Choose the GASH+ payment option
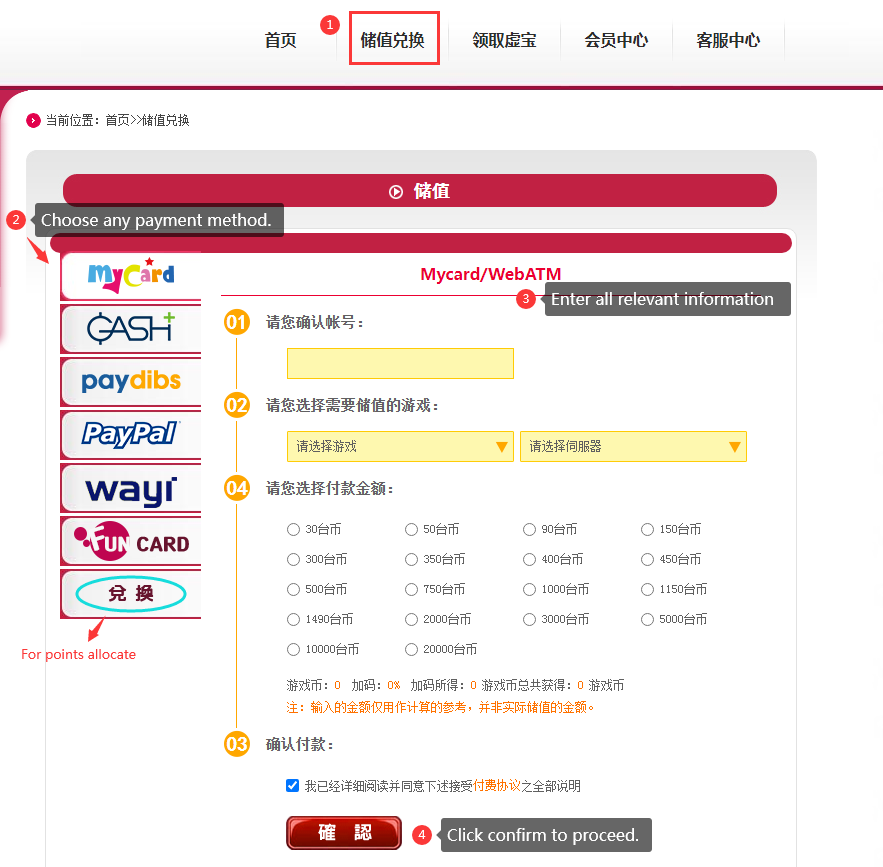Viewport: 883px width, 867px height. pyautogui.click(x=131, y=328)
